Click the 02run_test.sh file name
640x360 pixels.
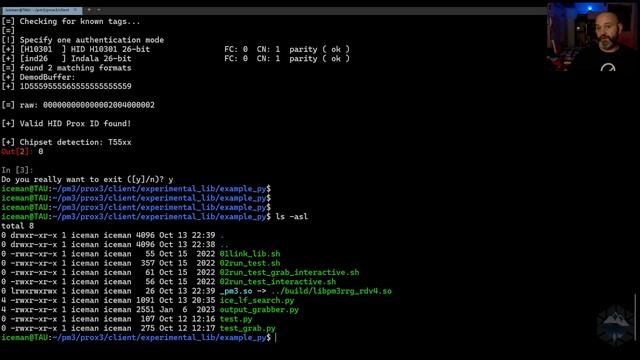250,263
